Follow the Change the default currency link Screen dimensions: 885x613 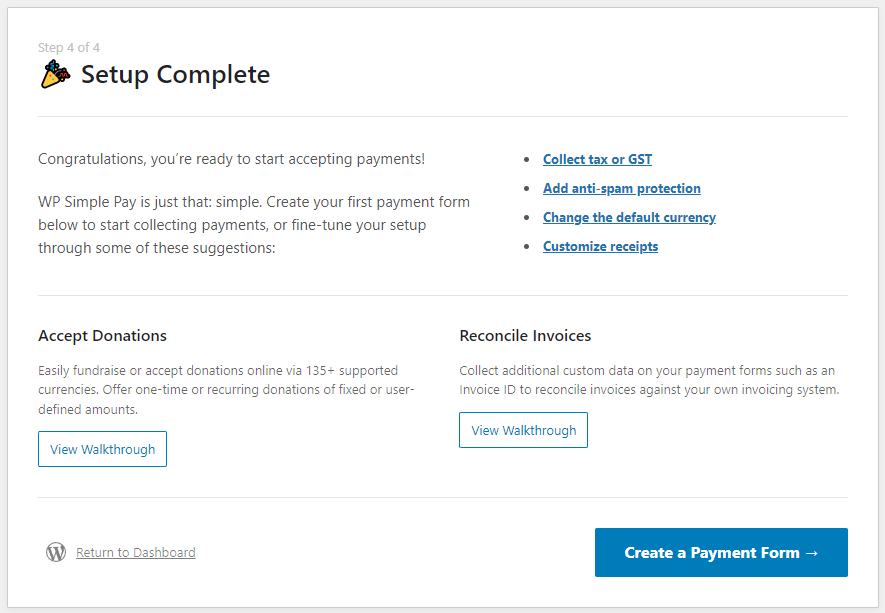629,217
